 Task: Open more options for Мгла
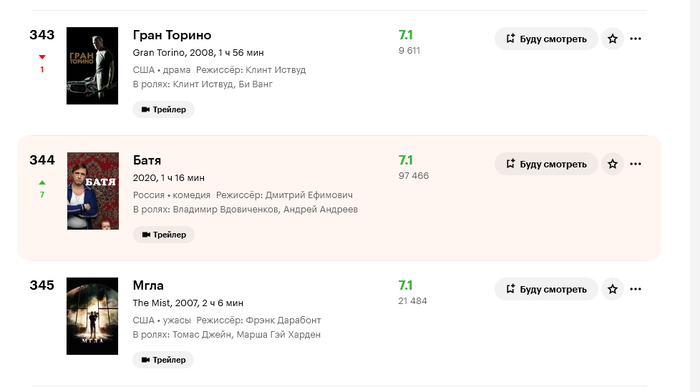635,289
